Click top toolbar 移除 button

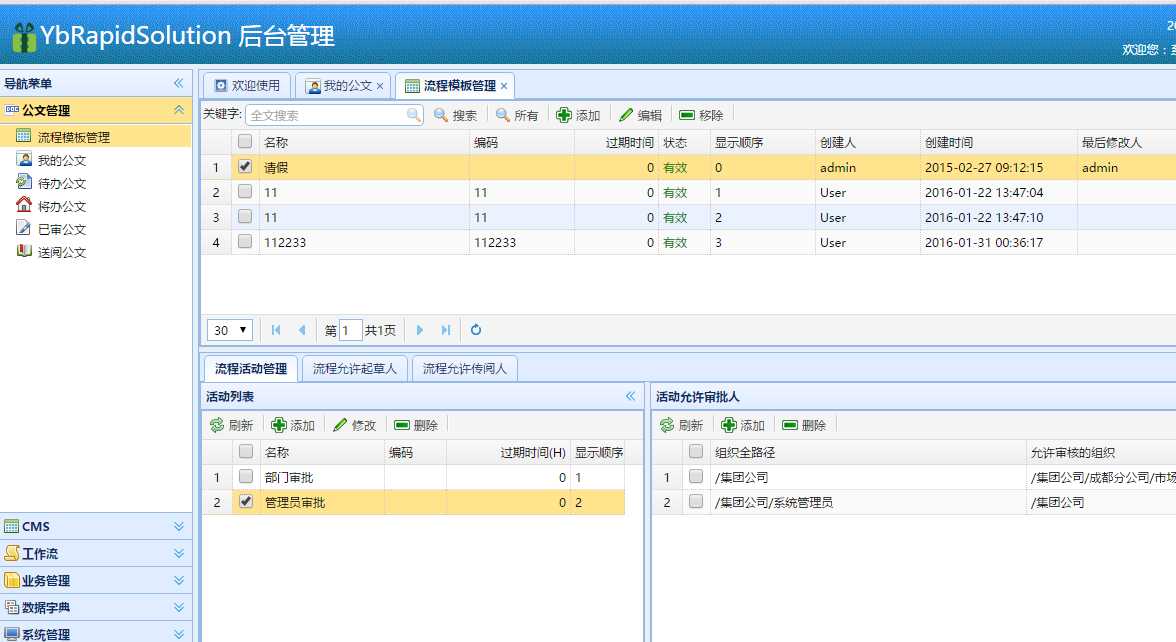point(701,115)
